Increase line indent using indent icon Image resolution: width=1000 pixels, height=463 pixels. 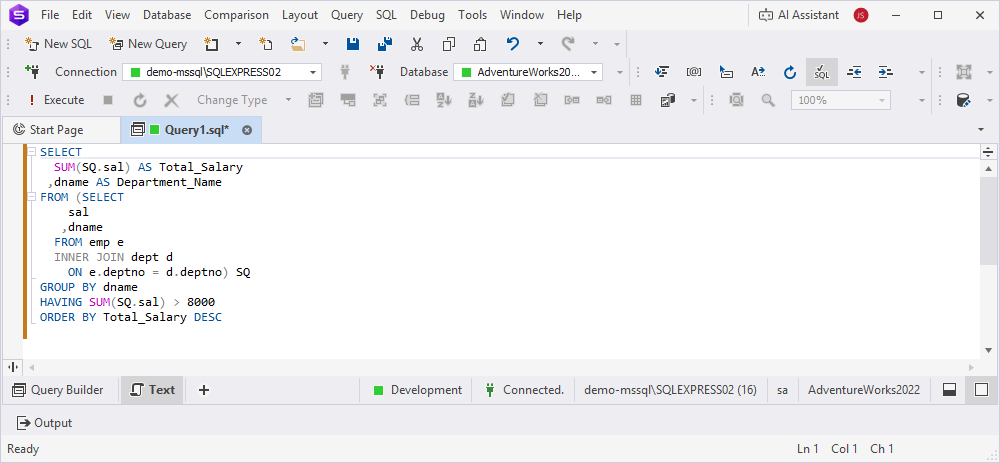pyautogui.click(x=885, y=72)
